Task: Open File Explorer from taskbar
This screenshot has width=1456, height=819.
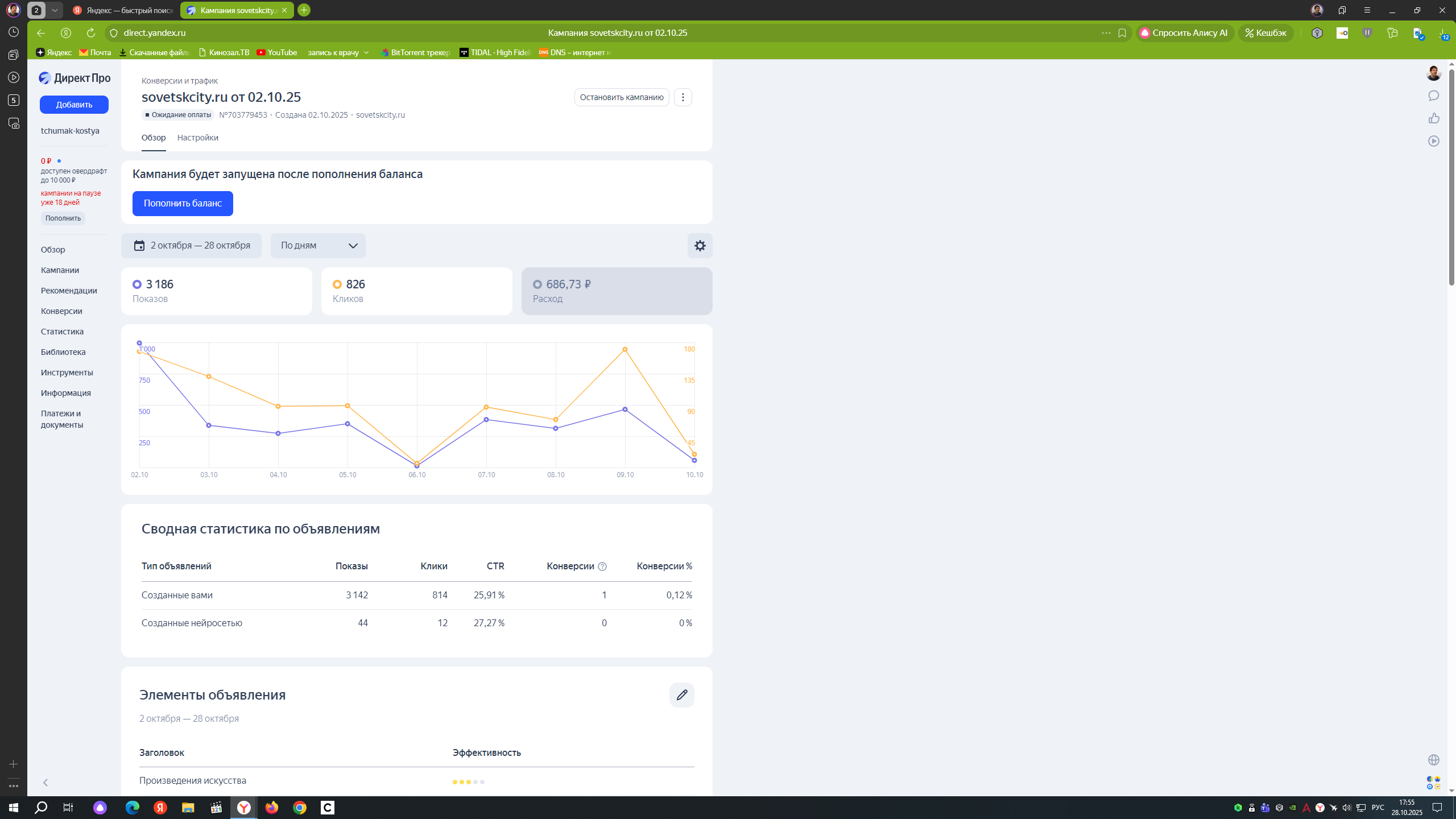Action: [x=188, y=807]
